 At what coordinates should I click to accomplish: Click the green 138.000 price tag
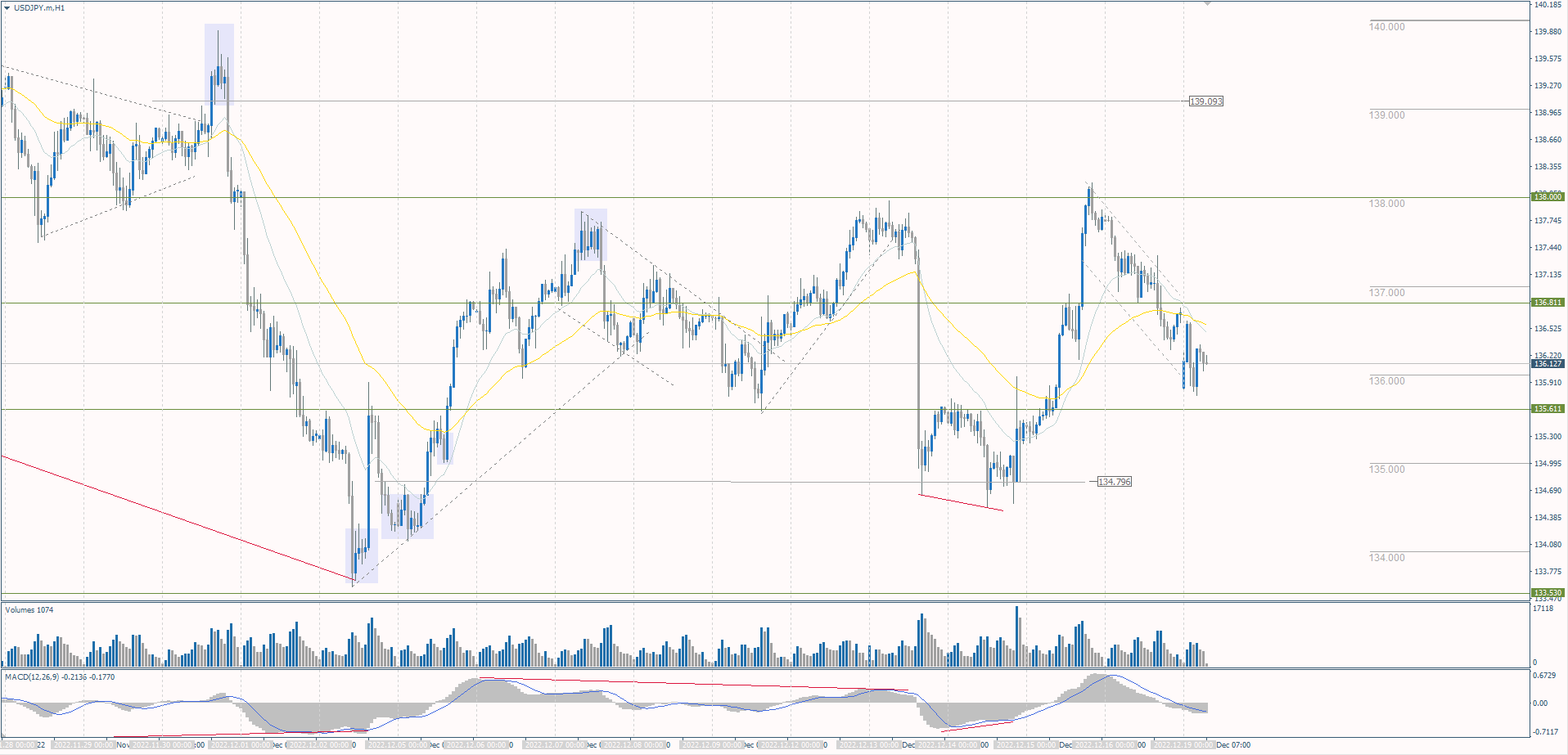pyautogui.click(x=1548, y=197)
